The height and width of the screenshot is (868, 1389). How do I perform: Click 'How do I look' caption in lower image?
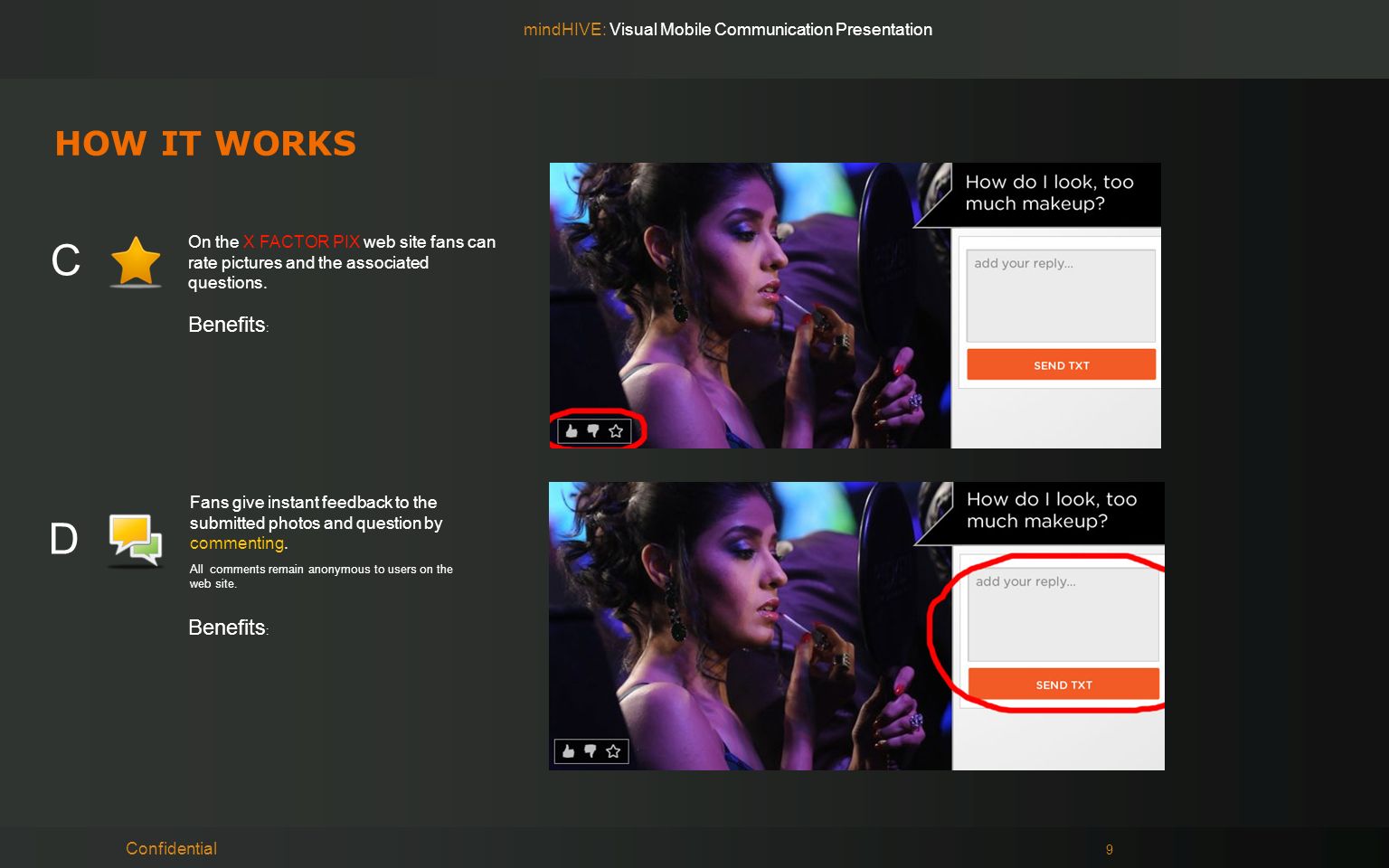click(x=1052, y=510)
